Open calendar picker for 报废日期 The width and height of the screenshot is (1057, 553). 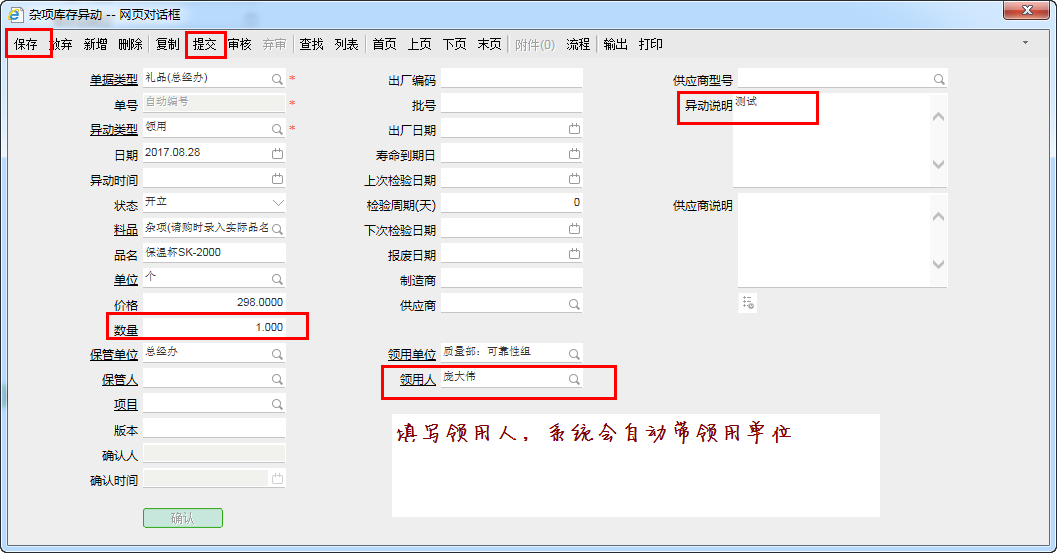574,254
